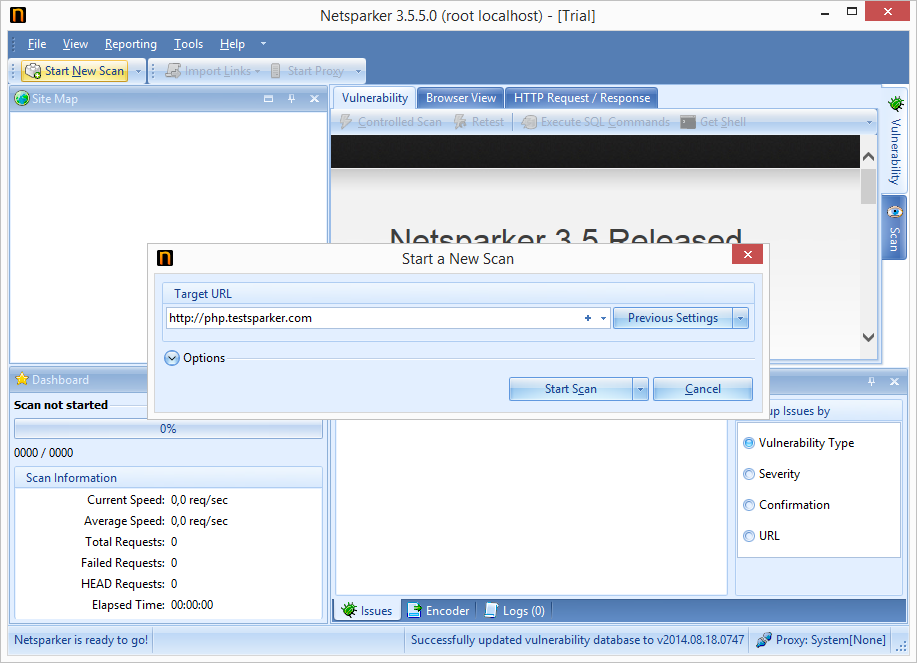Click the browser view scroll up arrow
917x663 pixels.
click(868, 157)
